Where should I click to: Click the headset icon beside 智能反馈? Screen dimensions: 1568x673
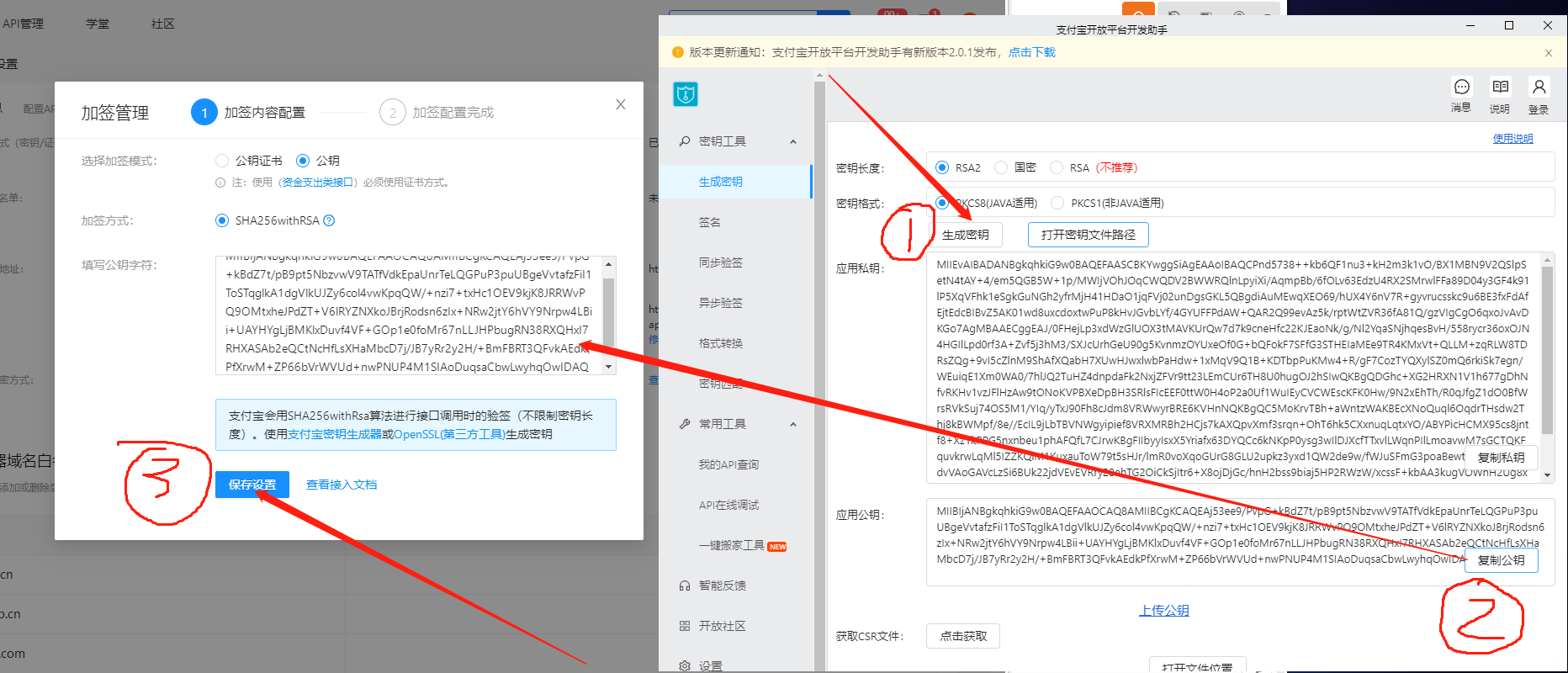point(685,586)
